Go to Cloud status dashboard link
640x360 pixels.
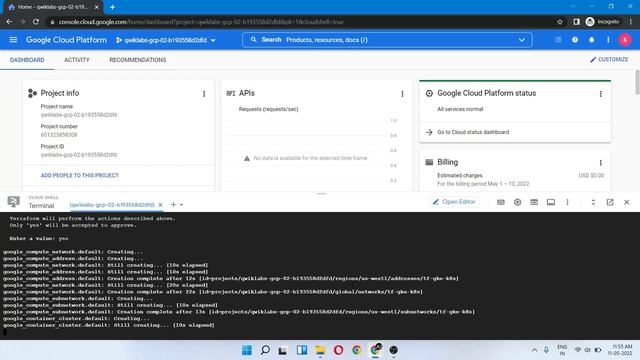(473, 132)
